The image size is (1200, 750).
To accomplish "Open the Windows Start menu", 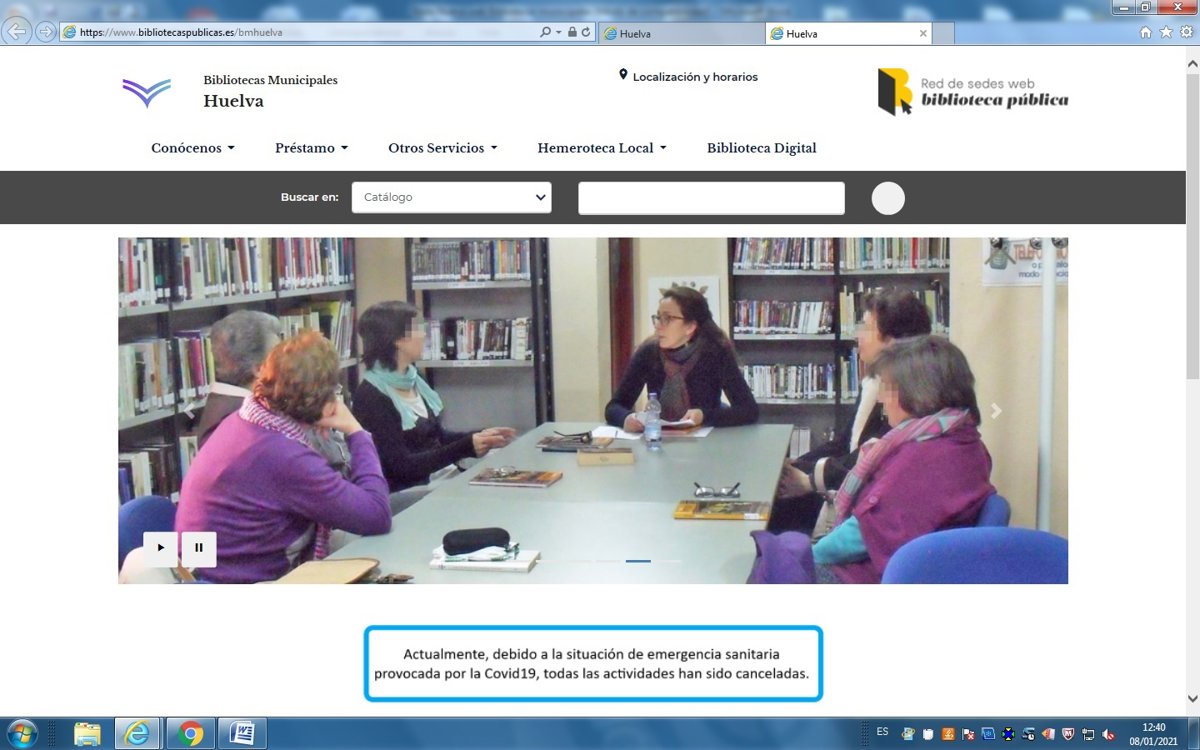I will click(21, 734).
